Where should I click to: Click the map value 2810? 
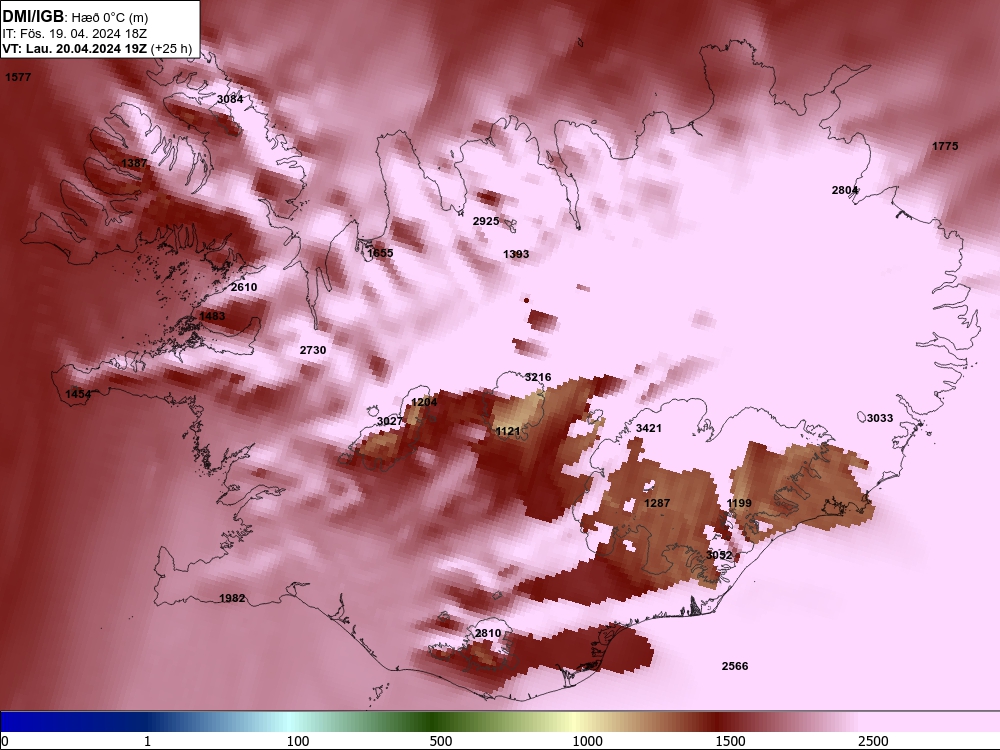(x=488, y=633)
